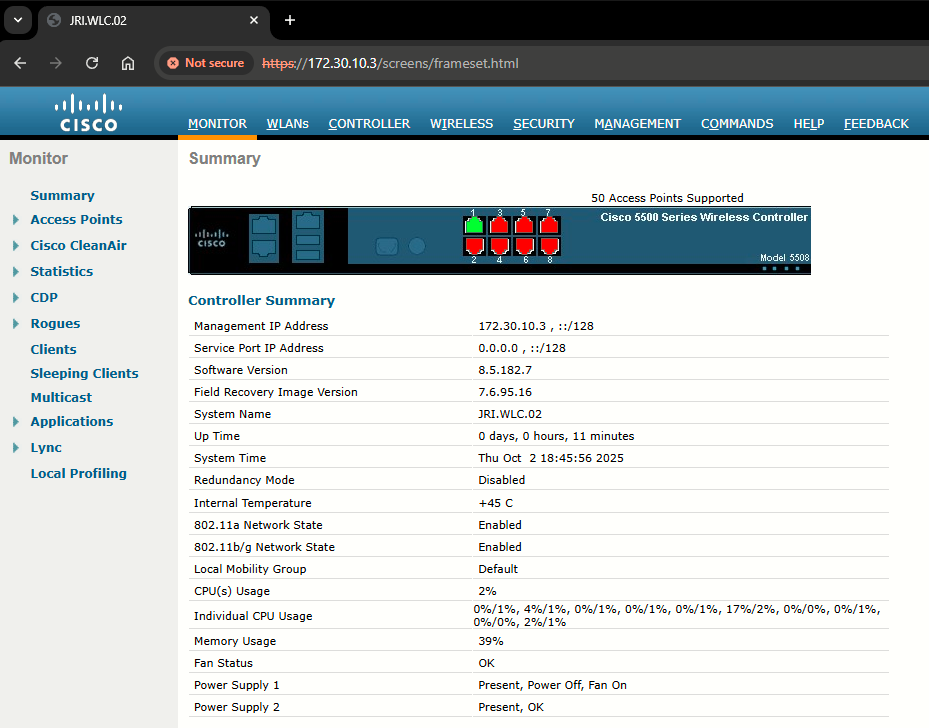
Task: Click Memory Usage value 39%
Action: click(491, 641)
